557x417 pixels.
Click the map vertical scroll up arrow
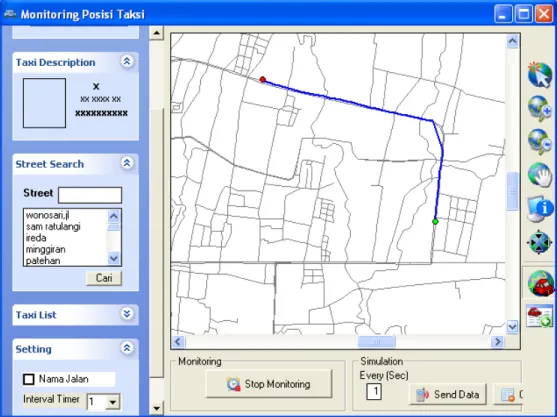[512, 42]
